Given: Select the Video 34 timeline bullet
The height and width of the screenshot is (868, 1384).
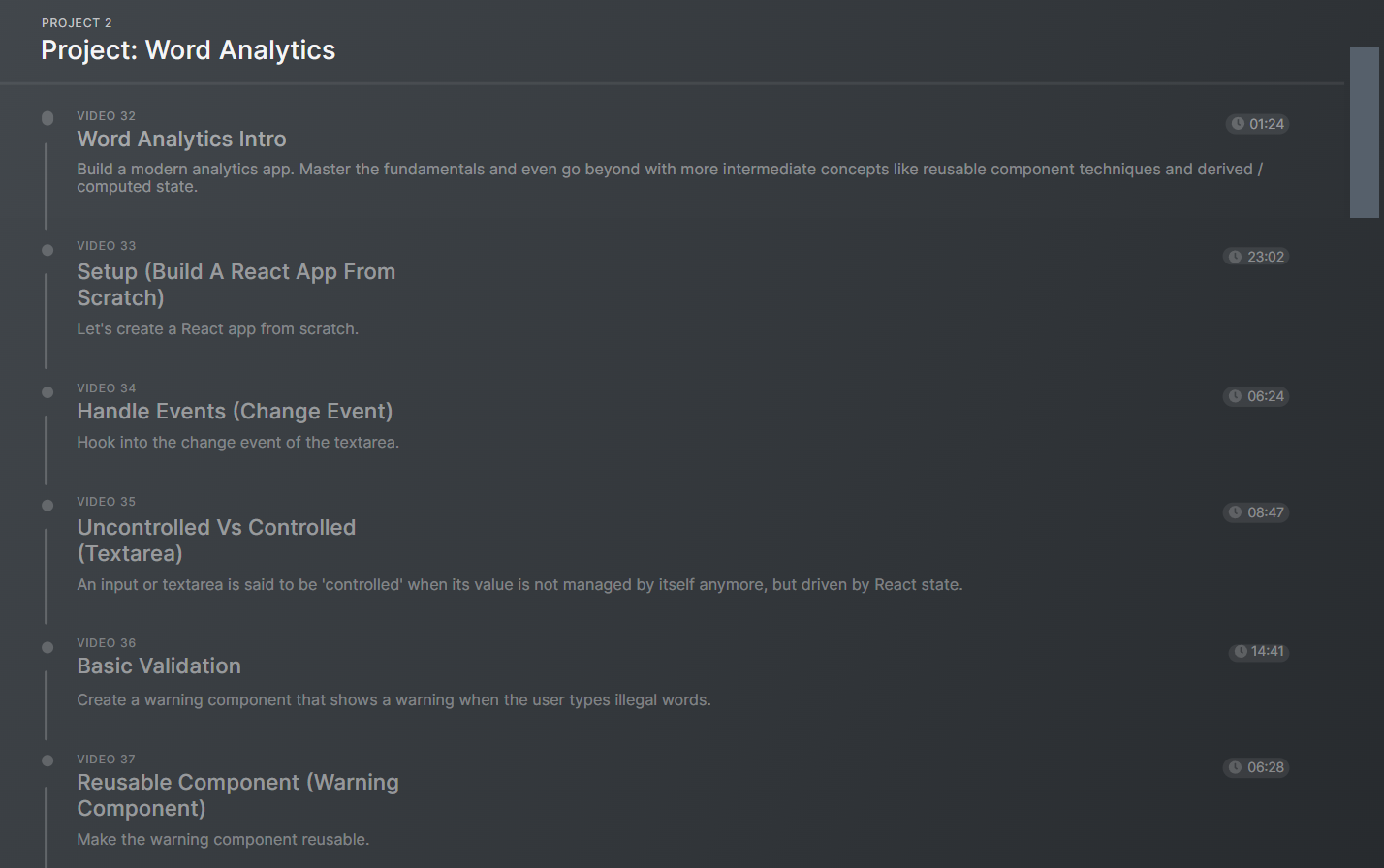Looking at the screenshot, I should pyautogui.click(x=47, y=392).
